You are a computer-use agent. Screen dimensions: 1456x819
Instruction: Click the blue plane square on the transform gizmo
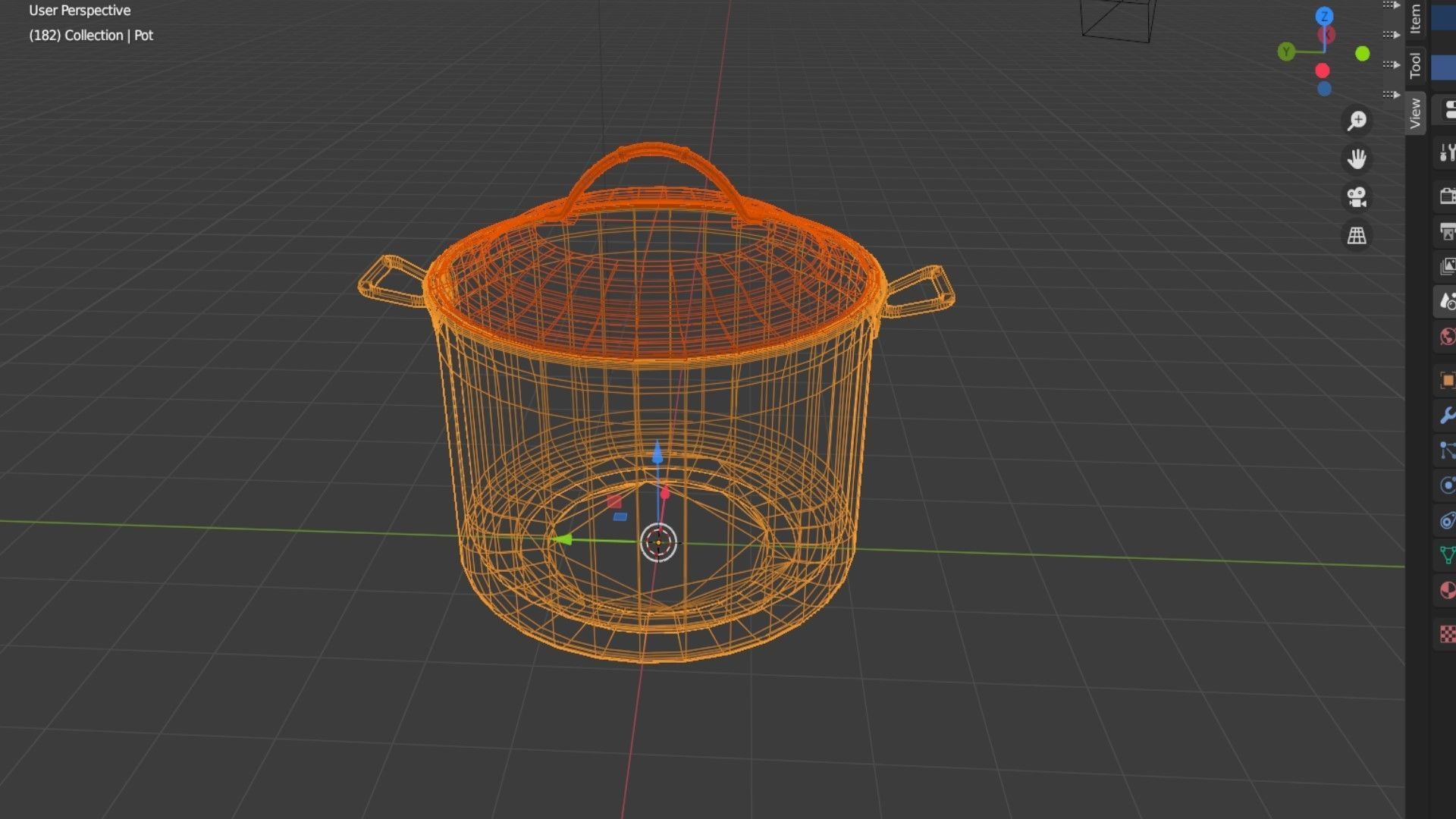point(620,517)
